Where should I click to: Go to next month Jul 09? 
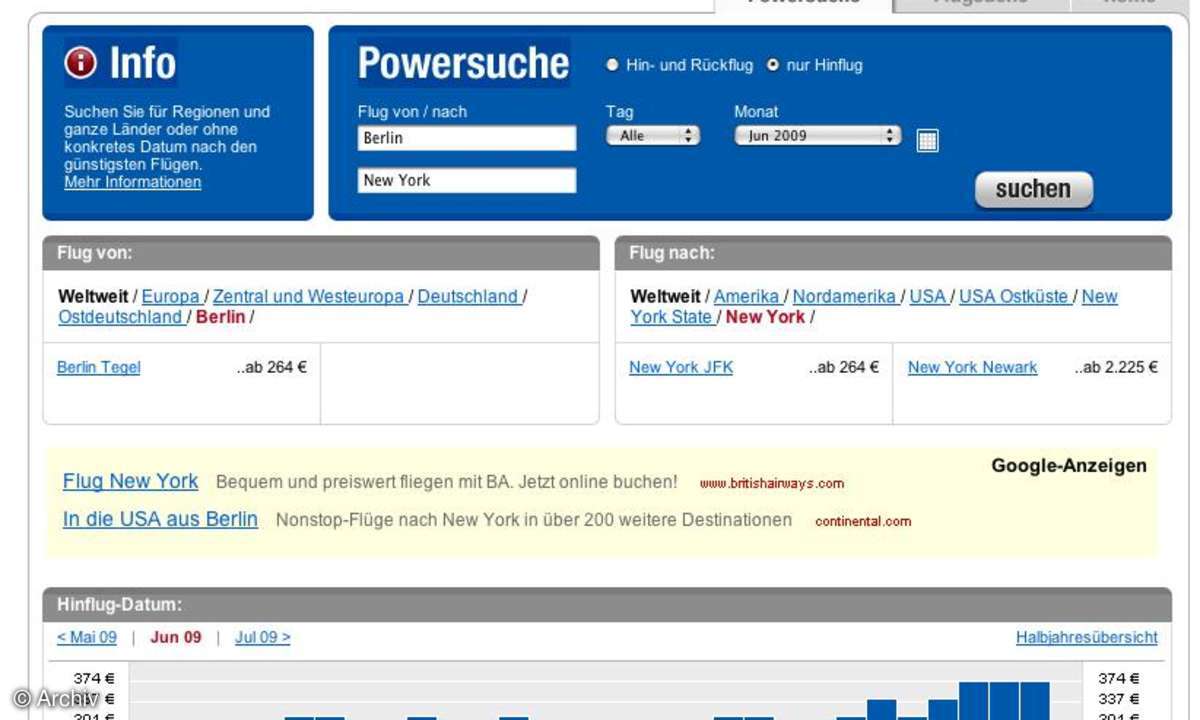click(263, 637)
